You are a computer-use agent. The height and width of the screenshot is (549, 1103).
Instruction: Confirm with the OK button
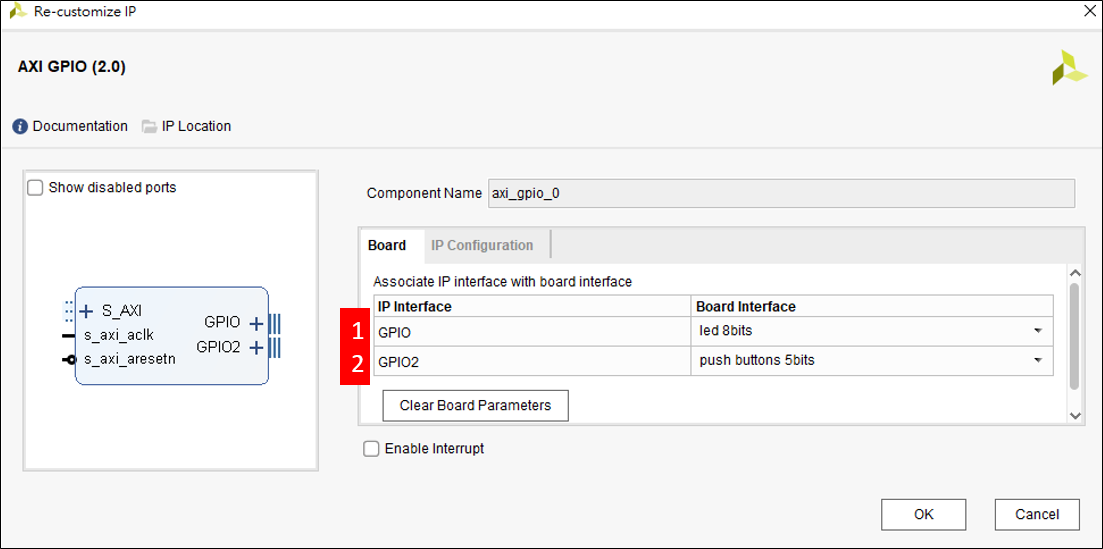coord(924,515)
